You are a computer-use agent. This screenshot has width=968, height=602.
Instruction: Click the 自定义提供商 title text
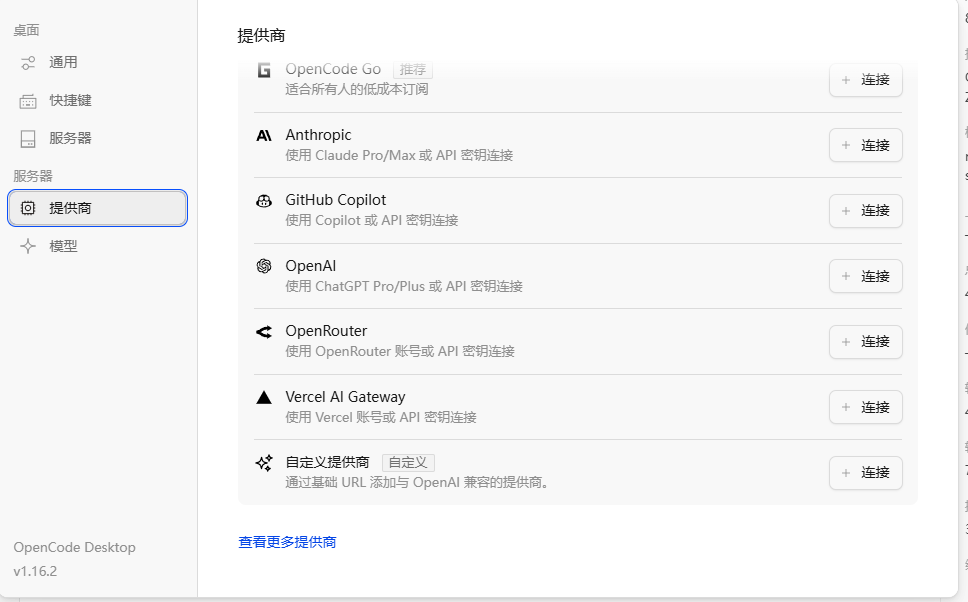(327, 462)
